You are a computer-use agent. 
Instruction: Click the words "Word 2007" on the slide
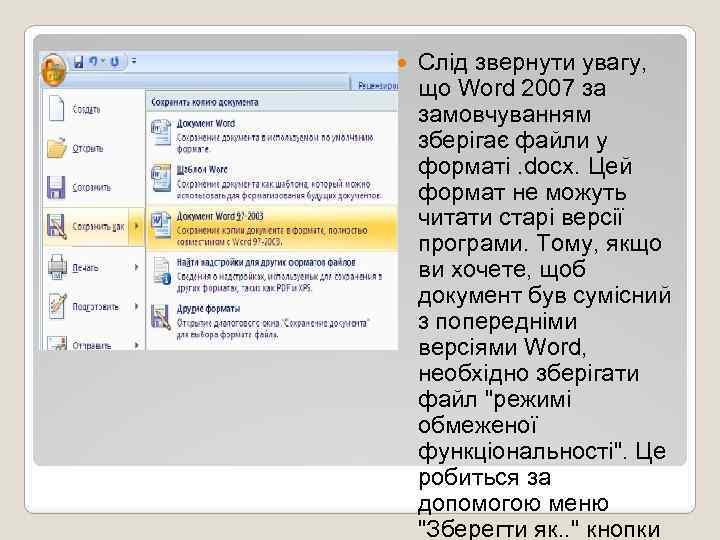tap(516, 88)
